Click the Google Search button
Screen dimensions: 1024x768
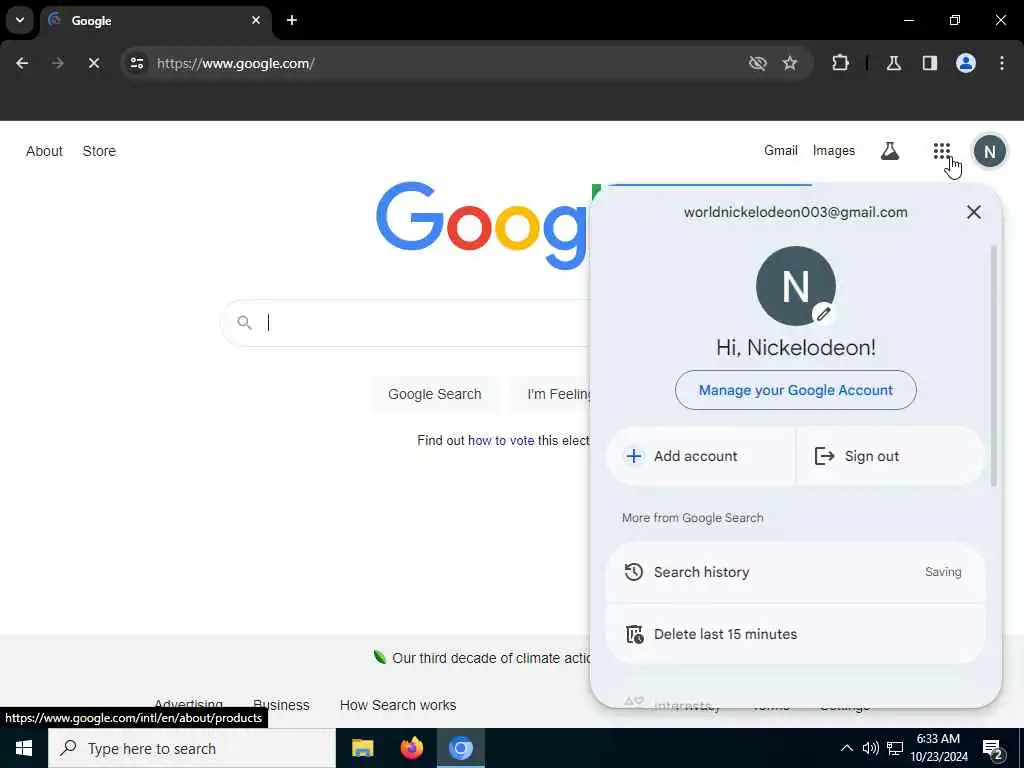(434, 394)
